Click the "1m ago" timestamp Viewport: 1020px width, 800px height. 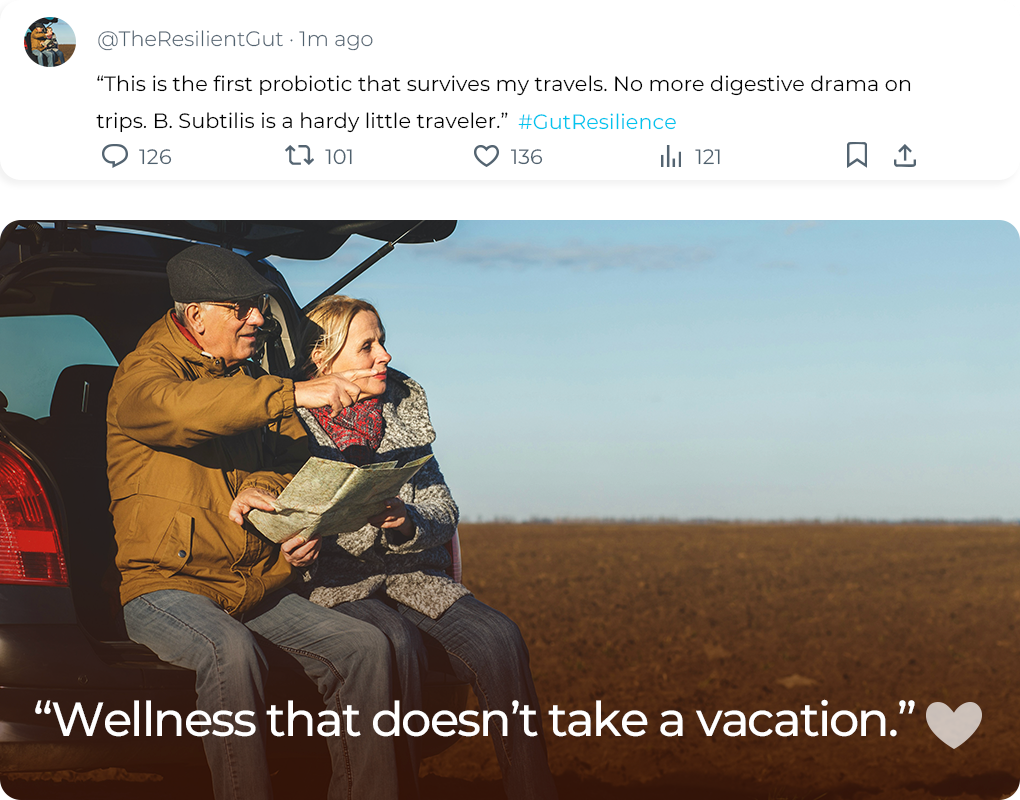[336, 39]
